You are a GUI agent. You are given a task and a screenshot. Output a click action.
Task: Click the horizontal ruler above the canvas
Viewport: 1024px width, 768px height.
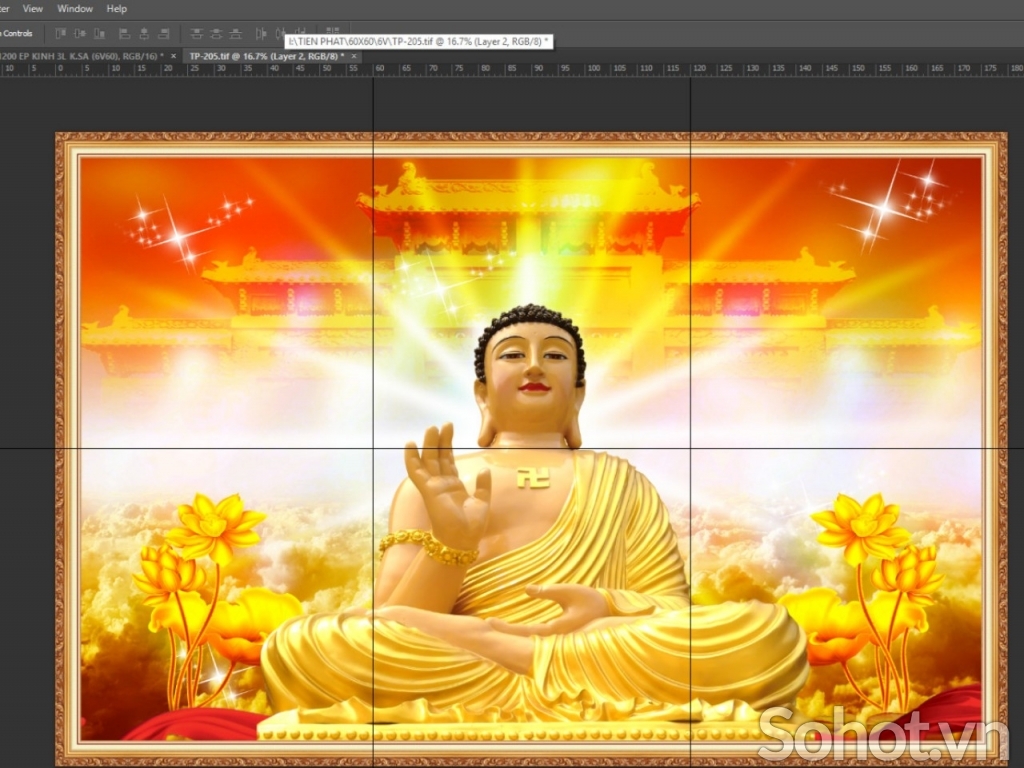(x=500, y=68)
